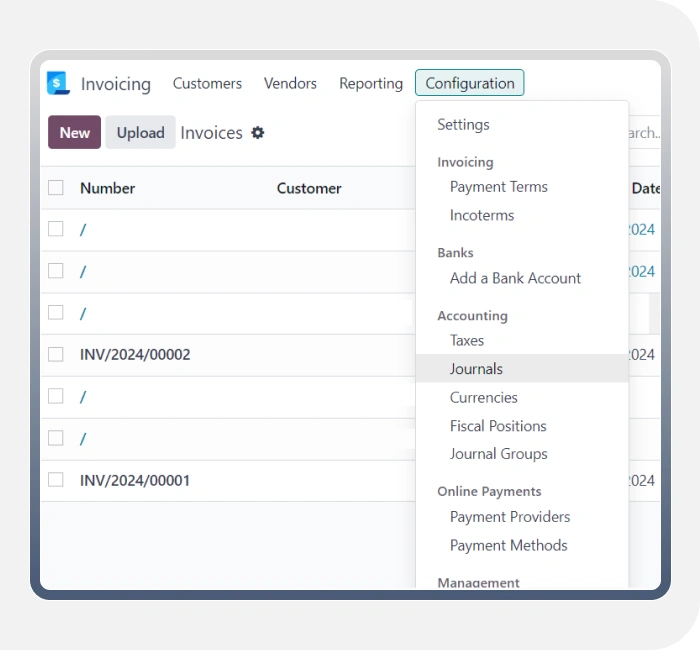Image resolution: width=700 pixels, height=650 pixels.
Task: Select Add a Bank Account
Action: click(516, 278)
